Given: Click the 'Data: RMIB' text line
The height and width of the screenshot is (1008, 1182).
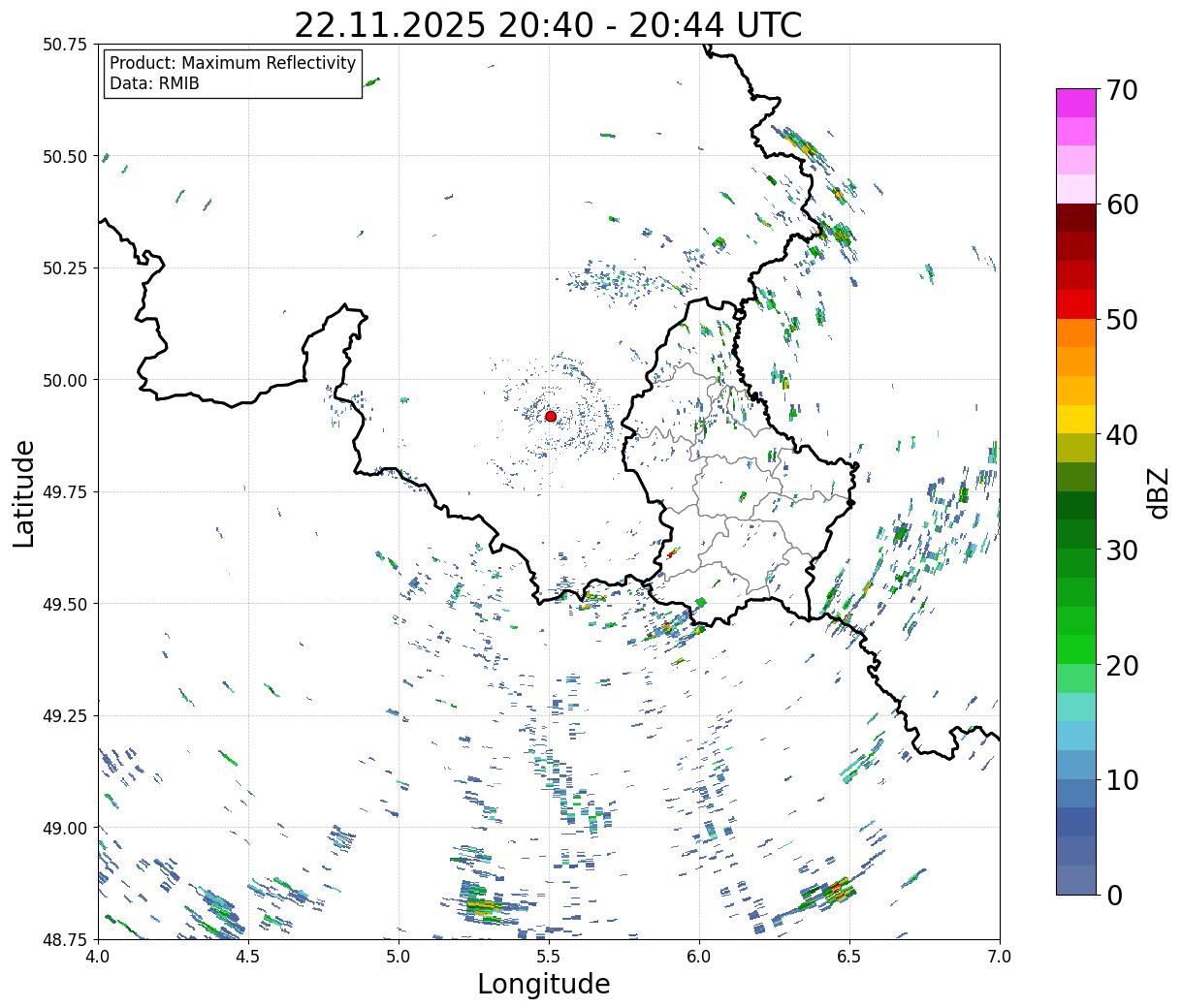Looking at the screenshot, I should pos(154,83).
